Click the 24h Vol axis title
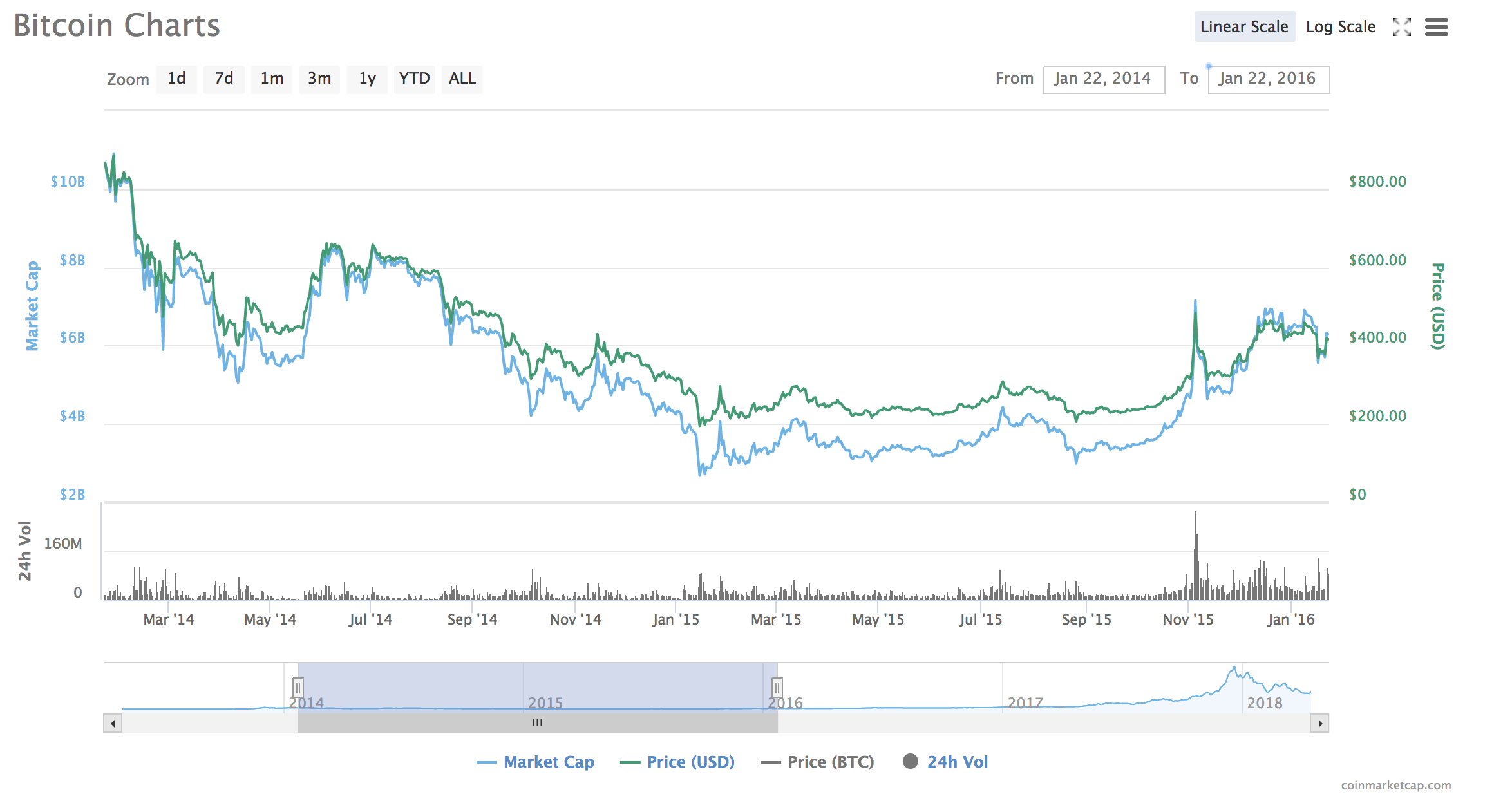 (x=24, y=551)
